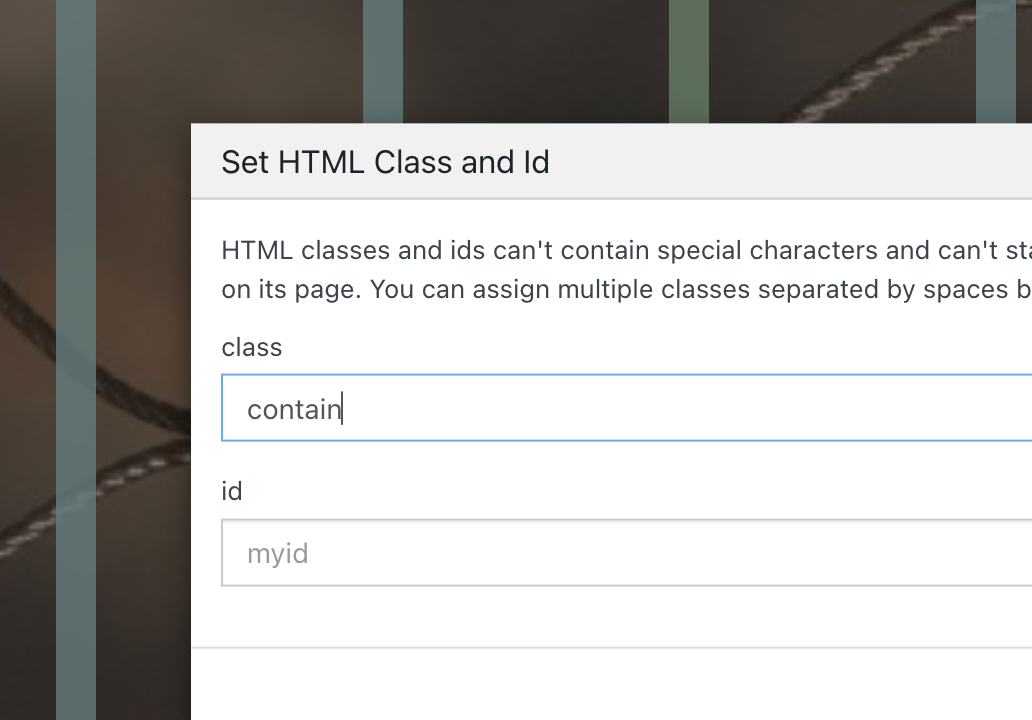This screenshot has width=1032, height=720.
Task: Select the green column stripe above dialog
Action: [x=689, y=60]
